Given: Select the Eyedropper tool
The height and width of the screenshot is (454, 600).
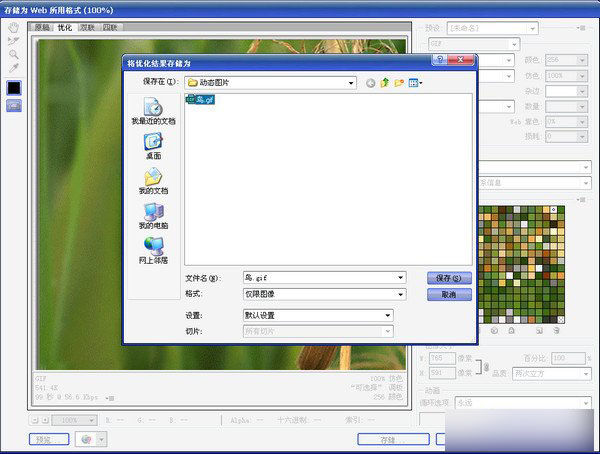Looking at the screenshot, I should click(13, 67).
